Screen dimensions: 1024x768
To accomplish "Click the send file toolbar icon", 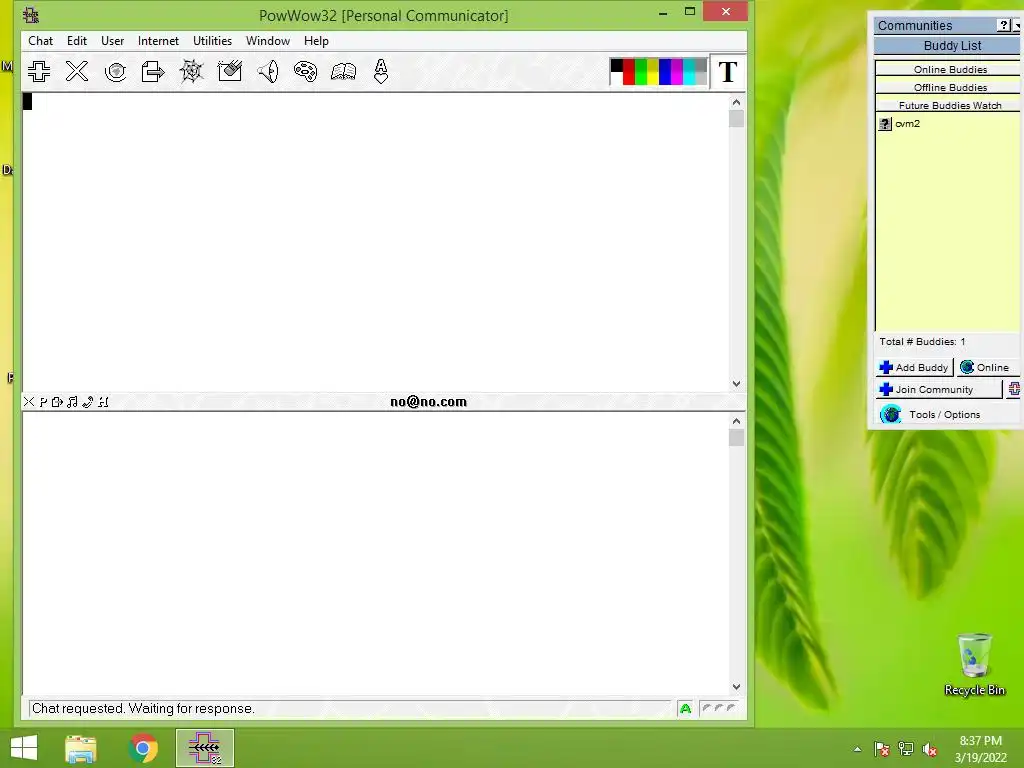I will (153, 71).
